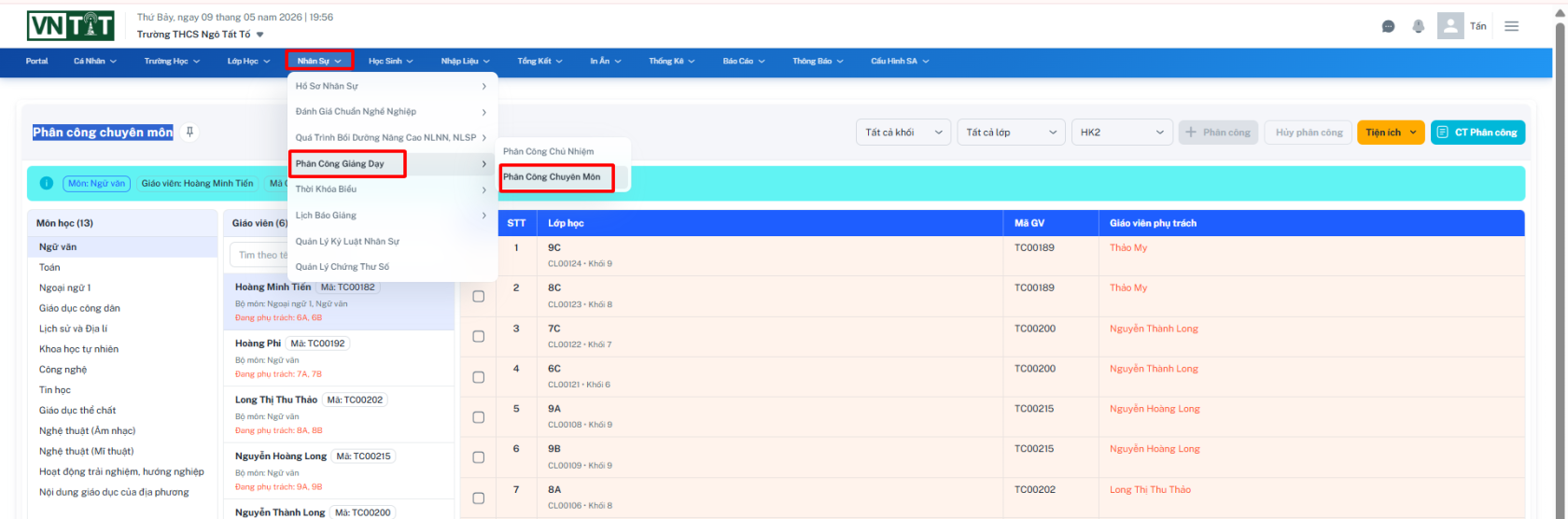1568x519 pixels.
Task: Open the Tổng Kết menu
Action: (x=540, y=61)
